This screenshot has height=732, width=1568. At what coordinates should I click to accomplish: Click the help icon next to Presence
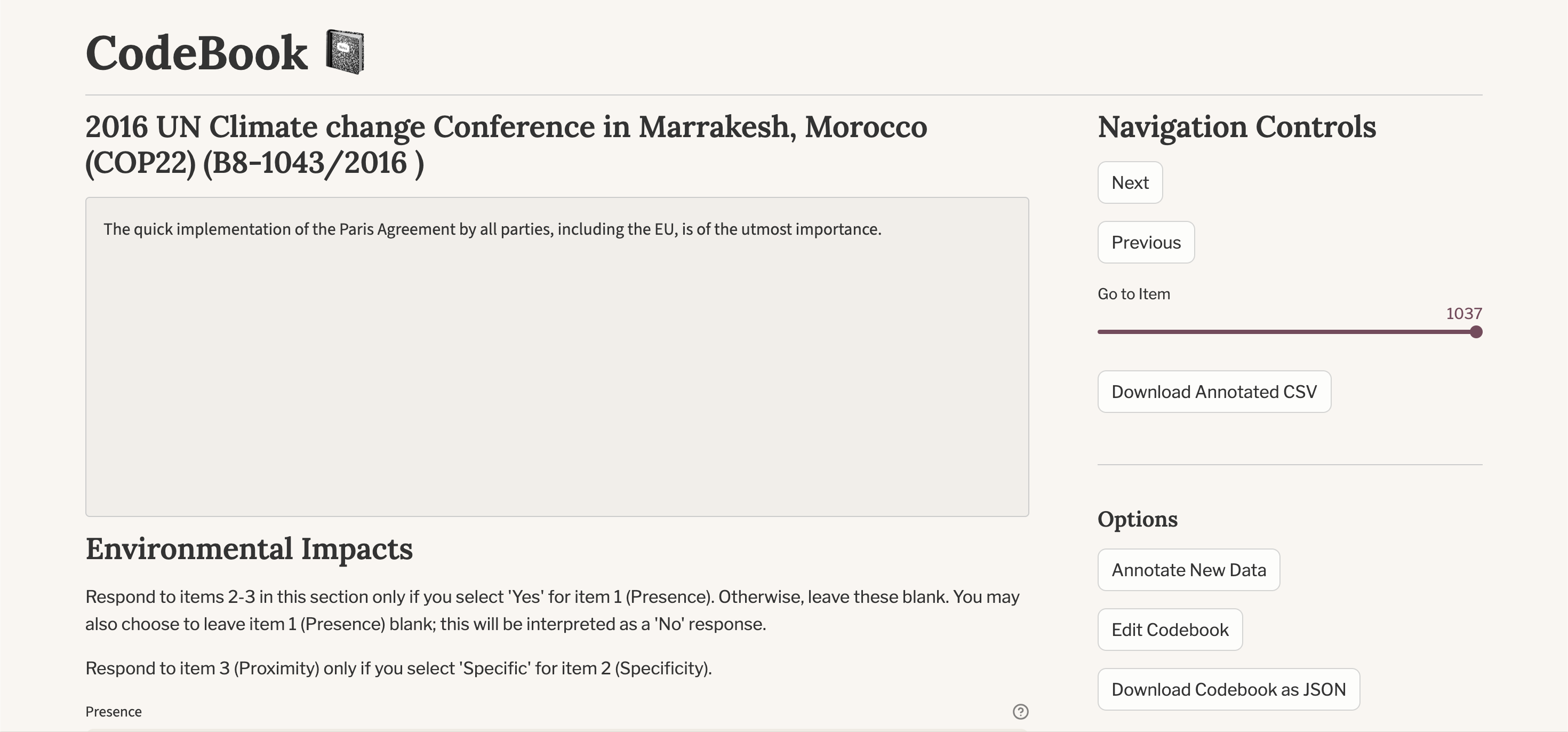click(x=1020, y=711)
